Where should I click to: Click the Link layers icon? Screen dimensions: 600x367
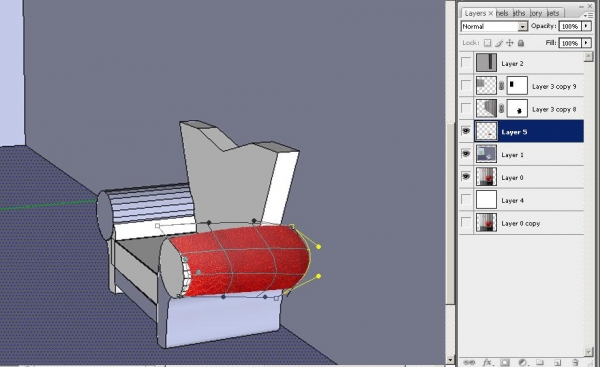pos(469,362)
